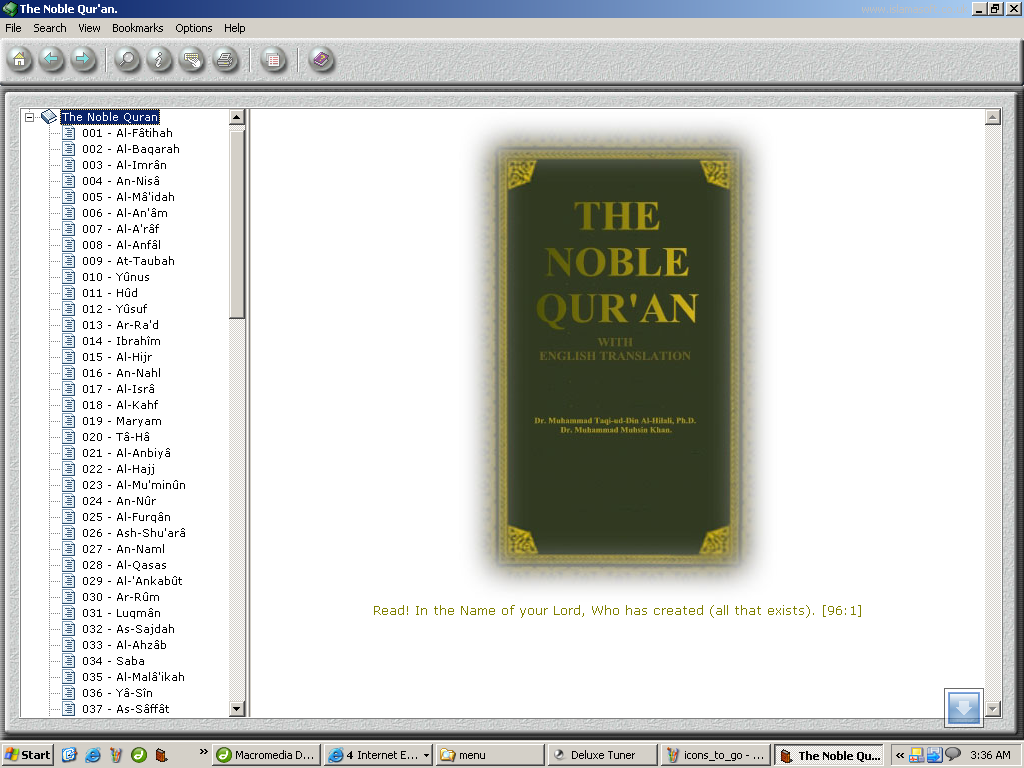Screen dimensions: 1024x768
Task: Click the page icon beside 013 - Ar-Ra'd
Action: point(69,325)
